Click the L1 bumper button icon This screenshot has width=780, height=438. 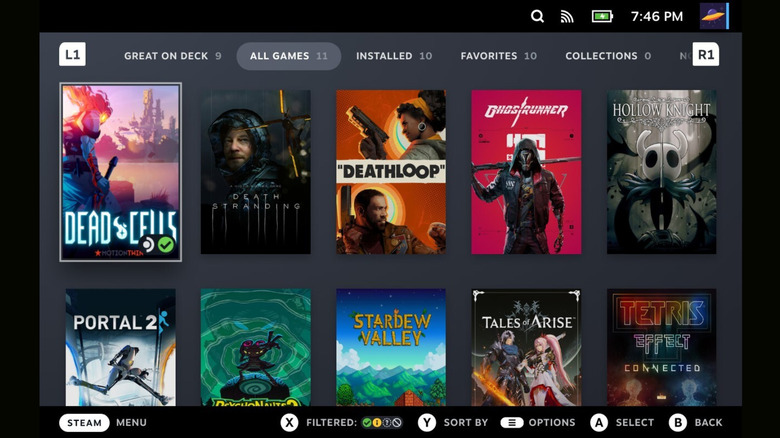pos(73,54)
